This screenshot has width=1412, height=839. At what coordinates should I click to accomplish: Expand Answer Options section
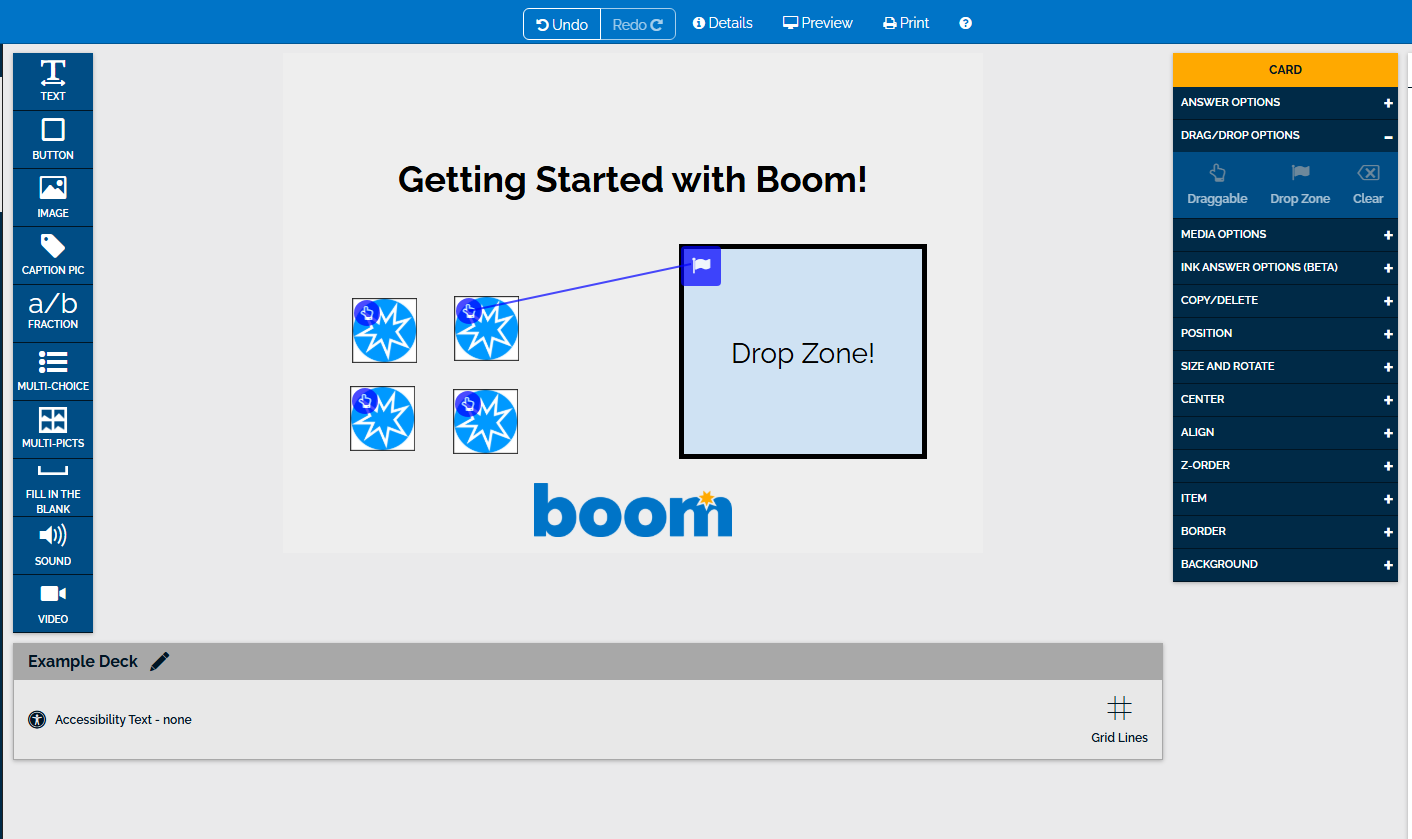click(1285, 102)
